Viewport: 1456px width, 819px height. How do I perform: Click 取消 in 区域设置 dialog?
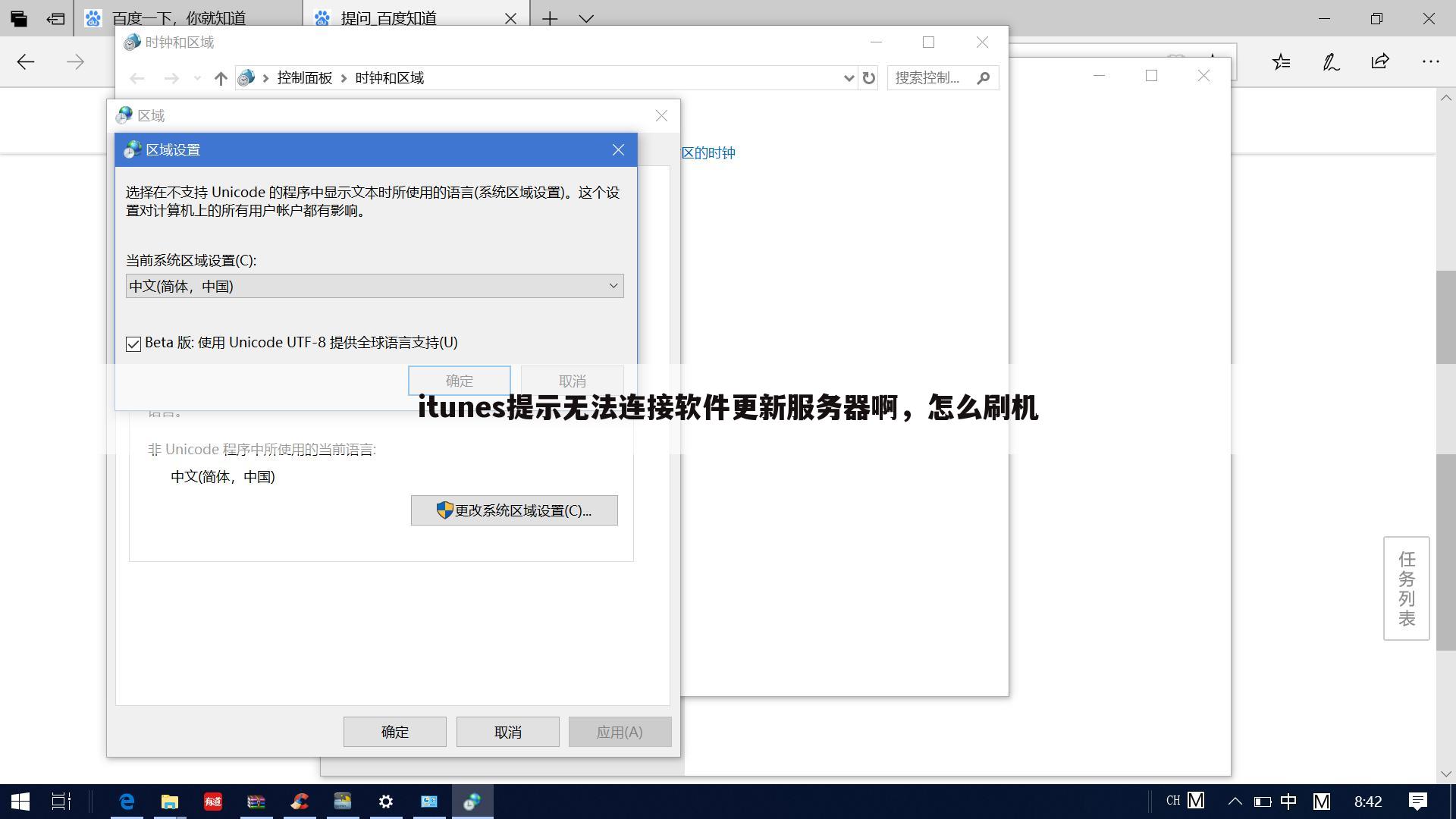point(573,381)
